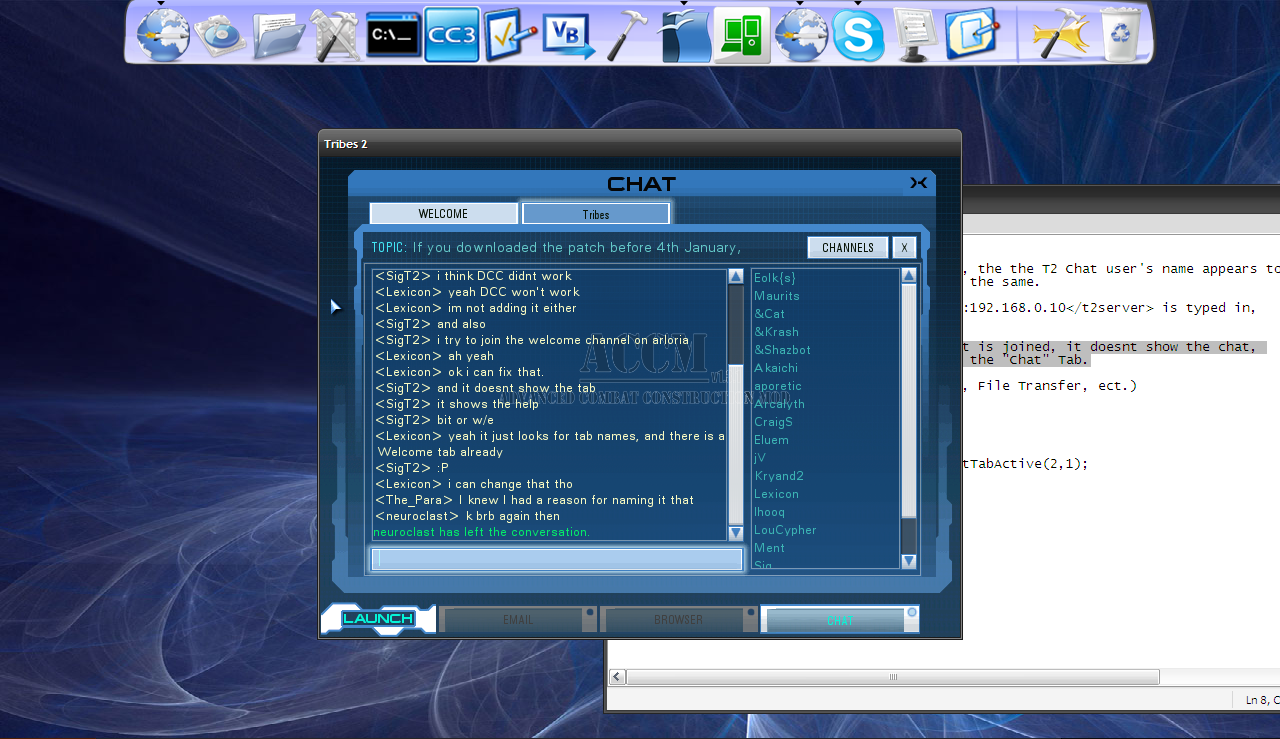
Task: Click the LAUNCH button
Action: click(378, 619)
